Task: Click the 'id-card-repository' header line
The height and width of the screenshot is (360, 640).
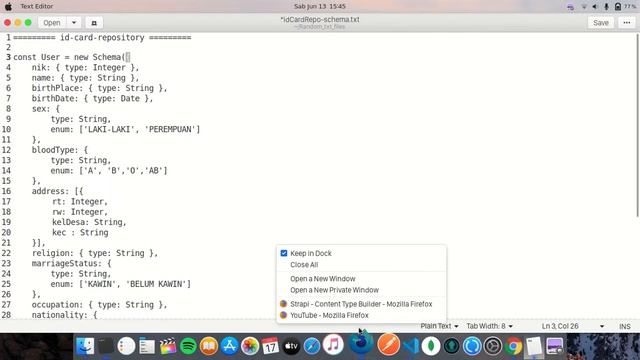Action: 102,38
